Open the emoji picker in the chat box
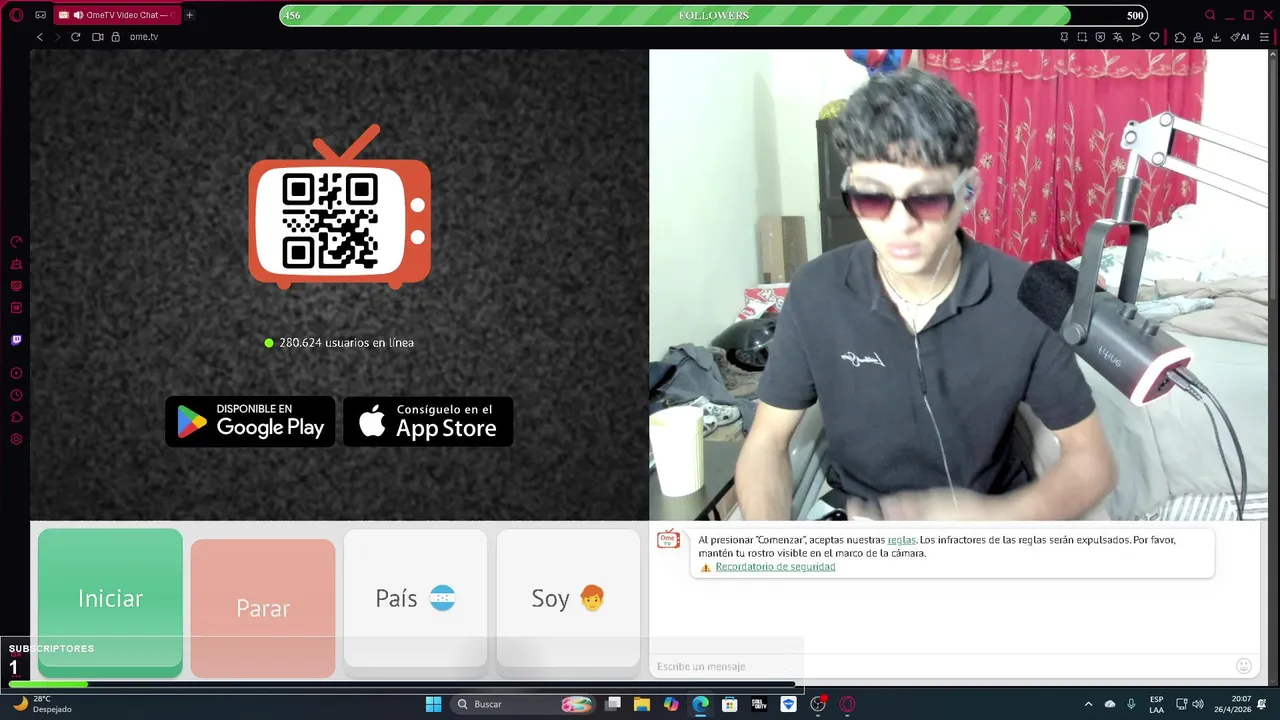The image size is (1280, 720). click(1244, 666)
